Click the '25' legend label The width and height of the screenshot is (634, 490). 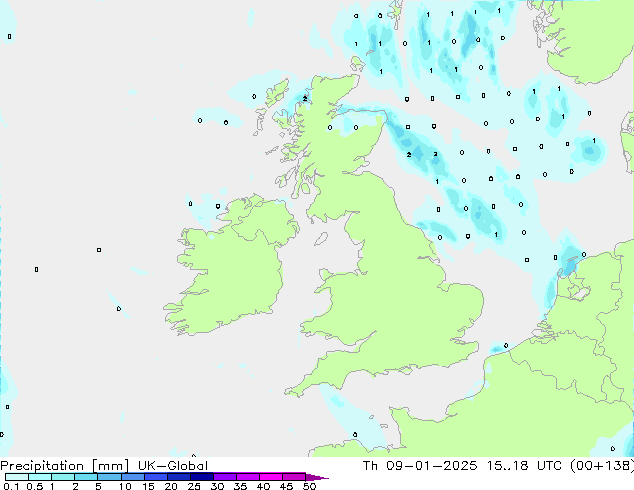(194, 486)
